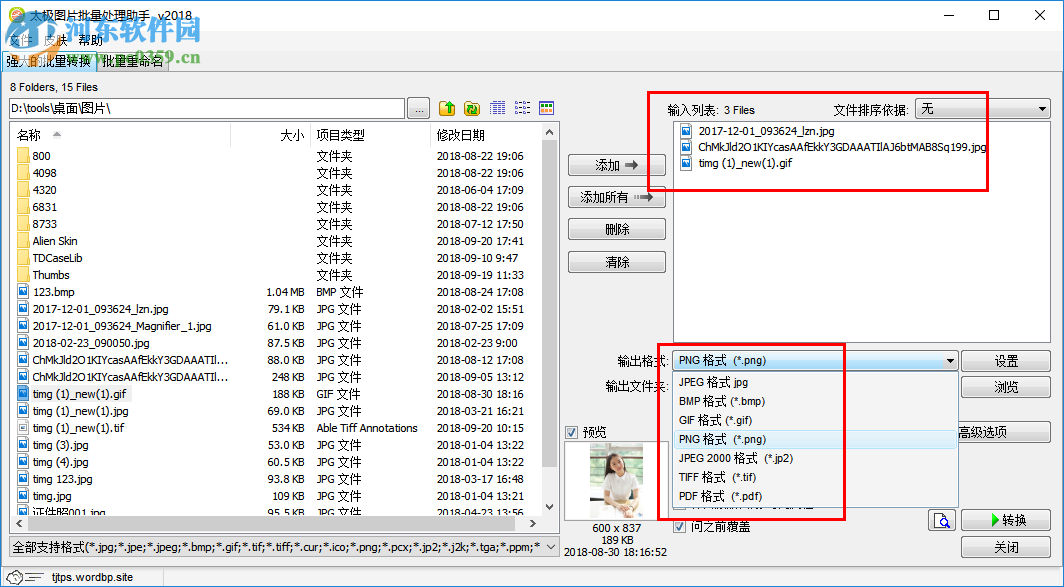
Task: Click icon of ChMkJld2O1KIYcas file in input list
Action: pyautogui.click(x=686, y=147)
